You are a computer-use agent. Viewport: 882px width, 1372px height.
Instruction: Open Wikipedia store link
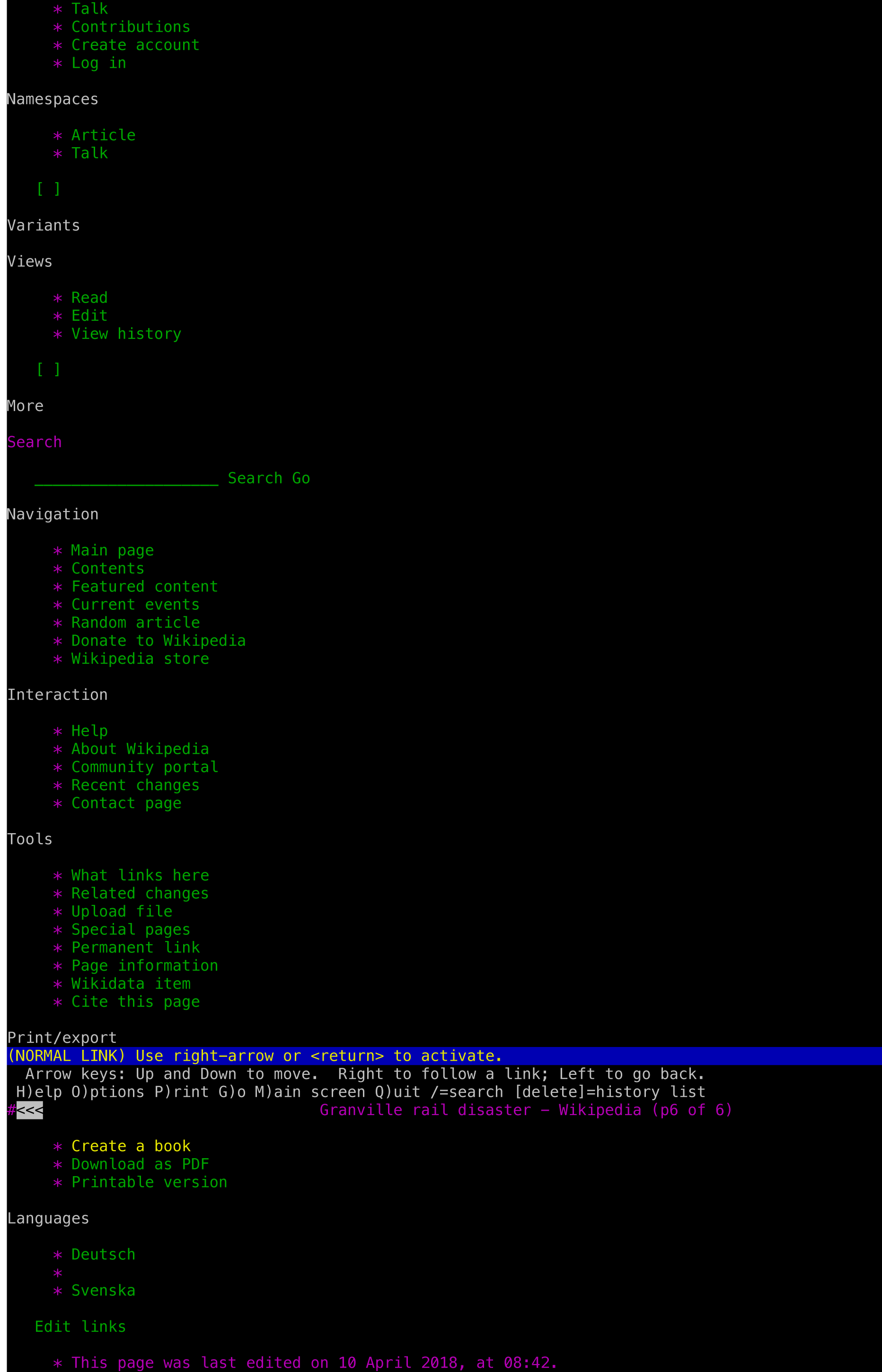pos(140,659)
